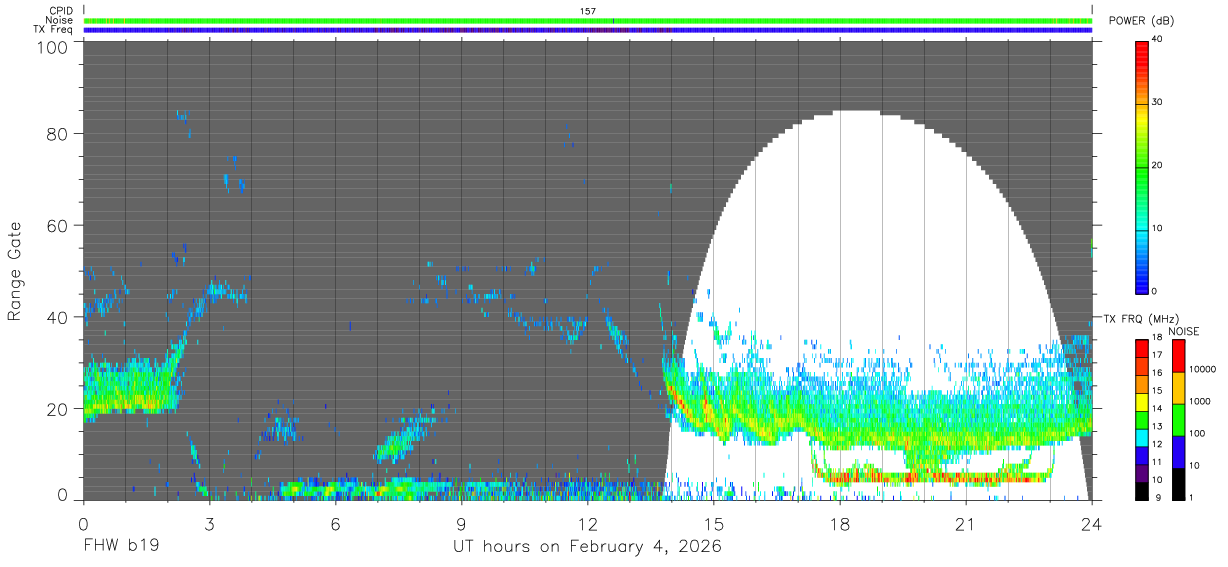Screen dimensions: 1228x567
Task: Click the '0' label on the UT hours axis
Action: [83, 524]
